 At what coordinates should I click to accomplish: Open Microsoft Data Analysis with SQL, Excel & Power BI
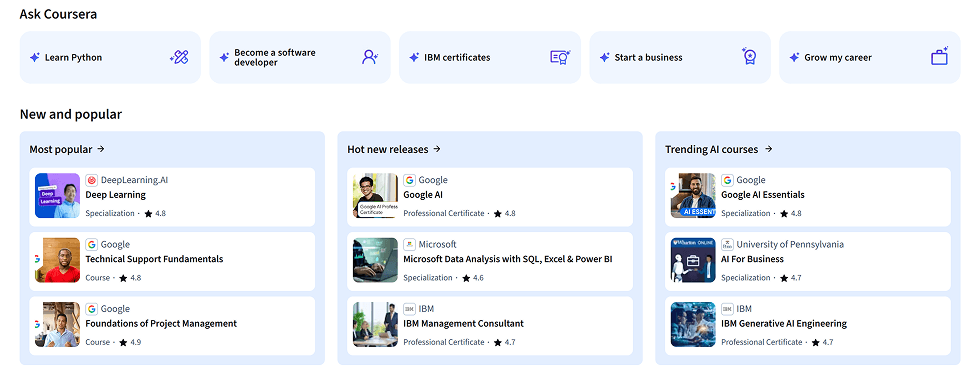coord(508,259)
